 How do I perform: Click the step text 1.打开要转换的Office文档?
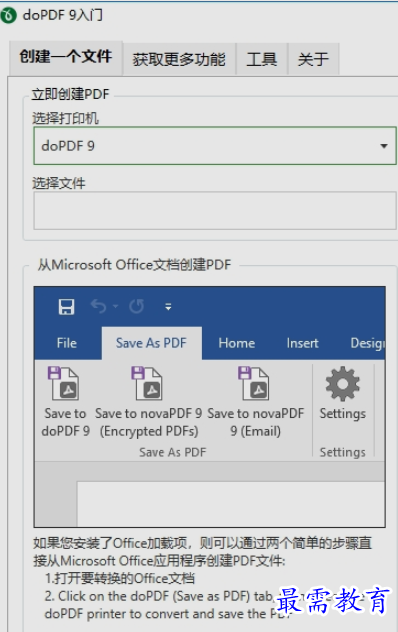pos(120,578)
